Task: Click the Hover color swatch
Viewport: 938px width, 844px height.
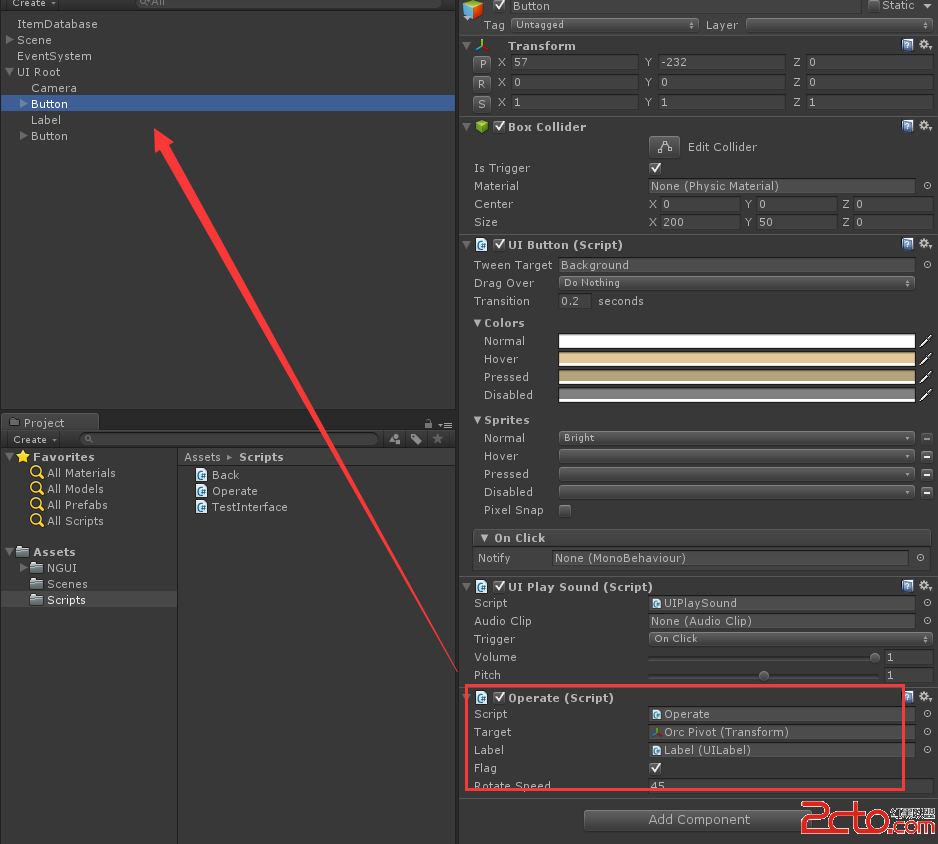Action: (x=736, y=359)
